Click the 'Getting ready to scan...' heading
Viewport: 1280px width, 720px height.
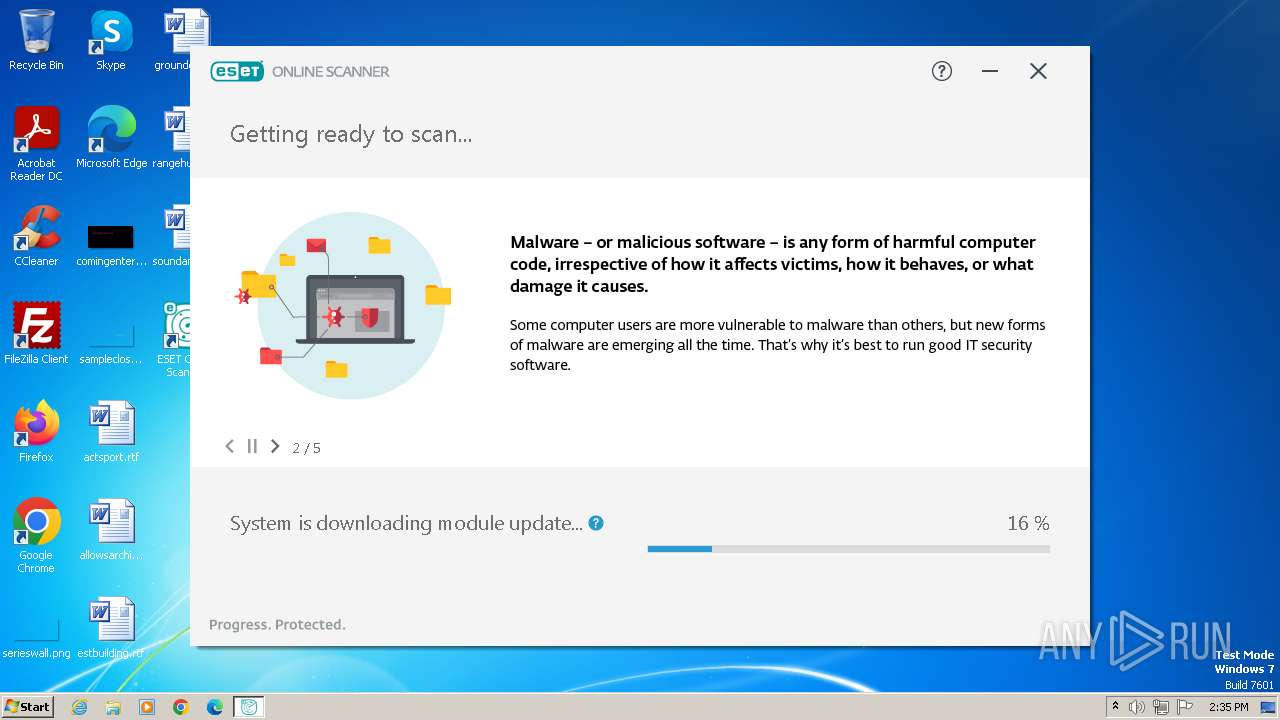(351, 134)
